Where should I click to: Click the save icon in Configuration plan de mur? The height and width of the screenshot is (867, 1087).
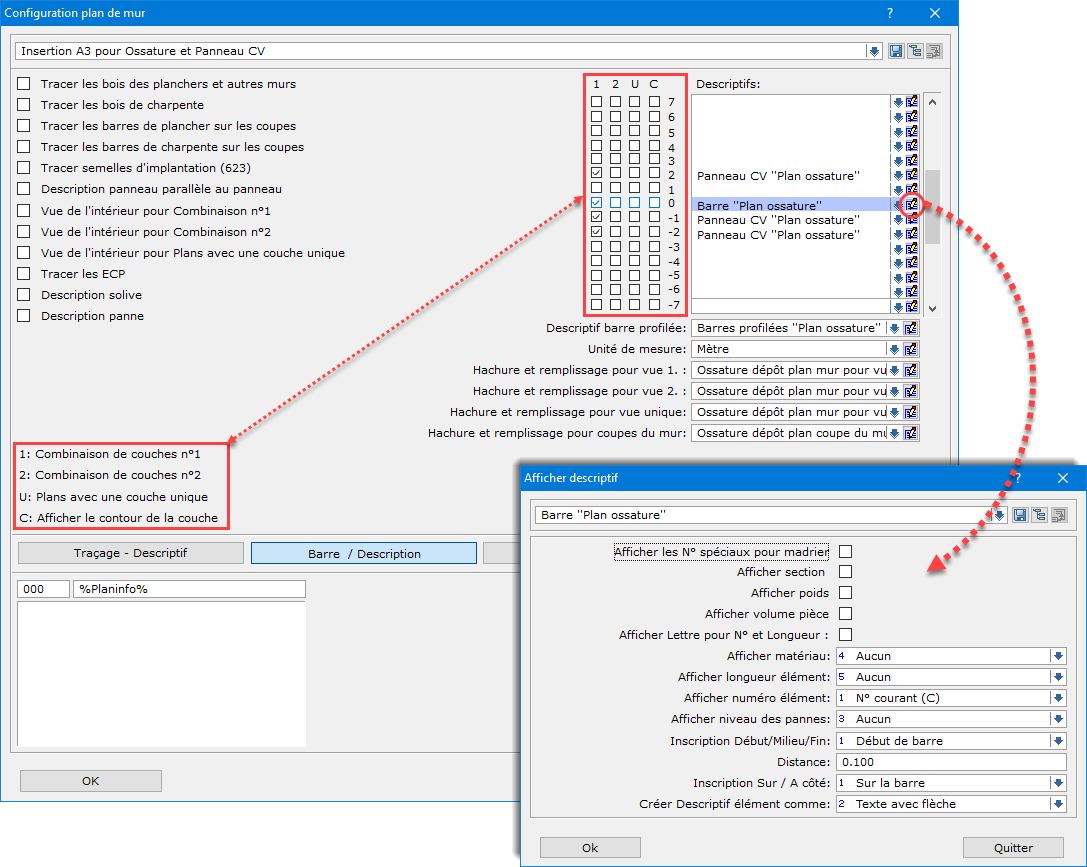896,51
